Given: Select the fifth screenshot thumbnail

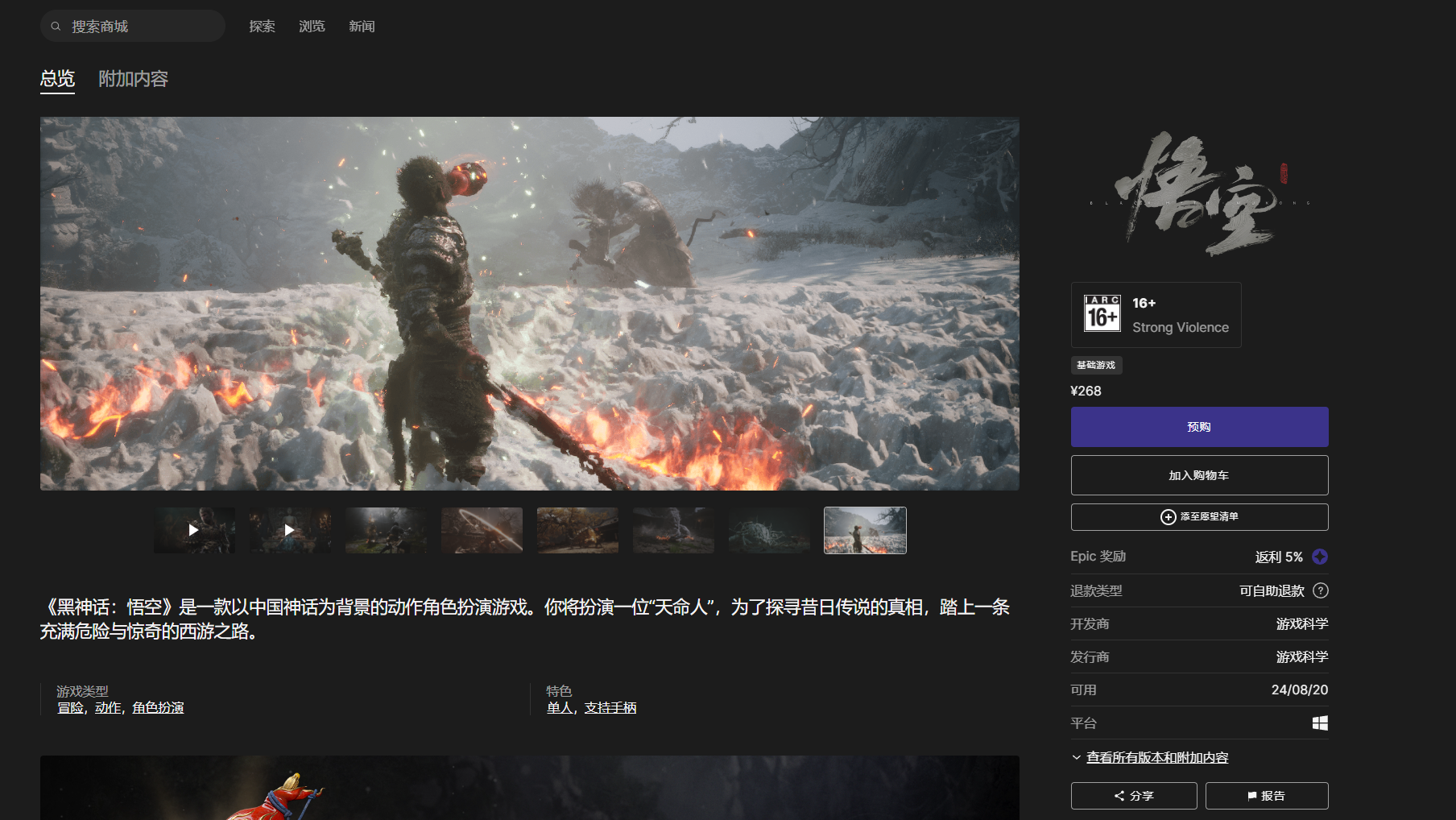Looking at the screenshot, I should [578, 530].
